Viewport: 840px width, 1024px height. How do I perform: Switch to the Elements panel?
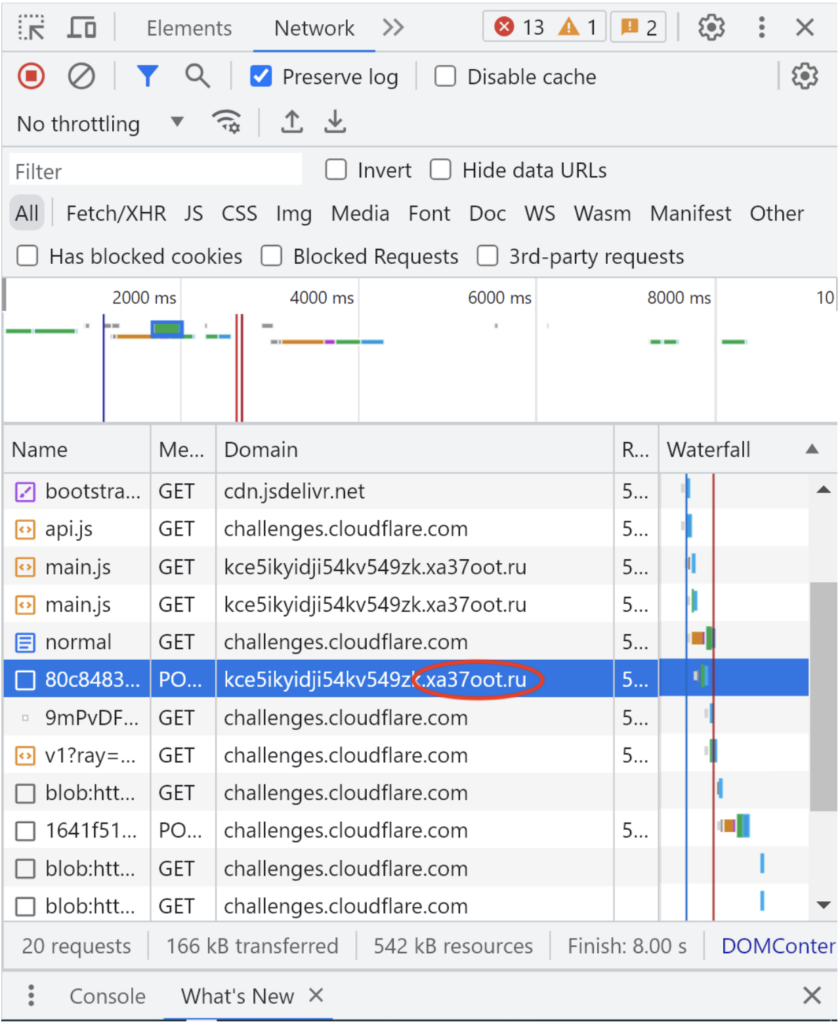[189, 27]
